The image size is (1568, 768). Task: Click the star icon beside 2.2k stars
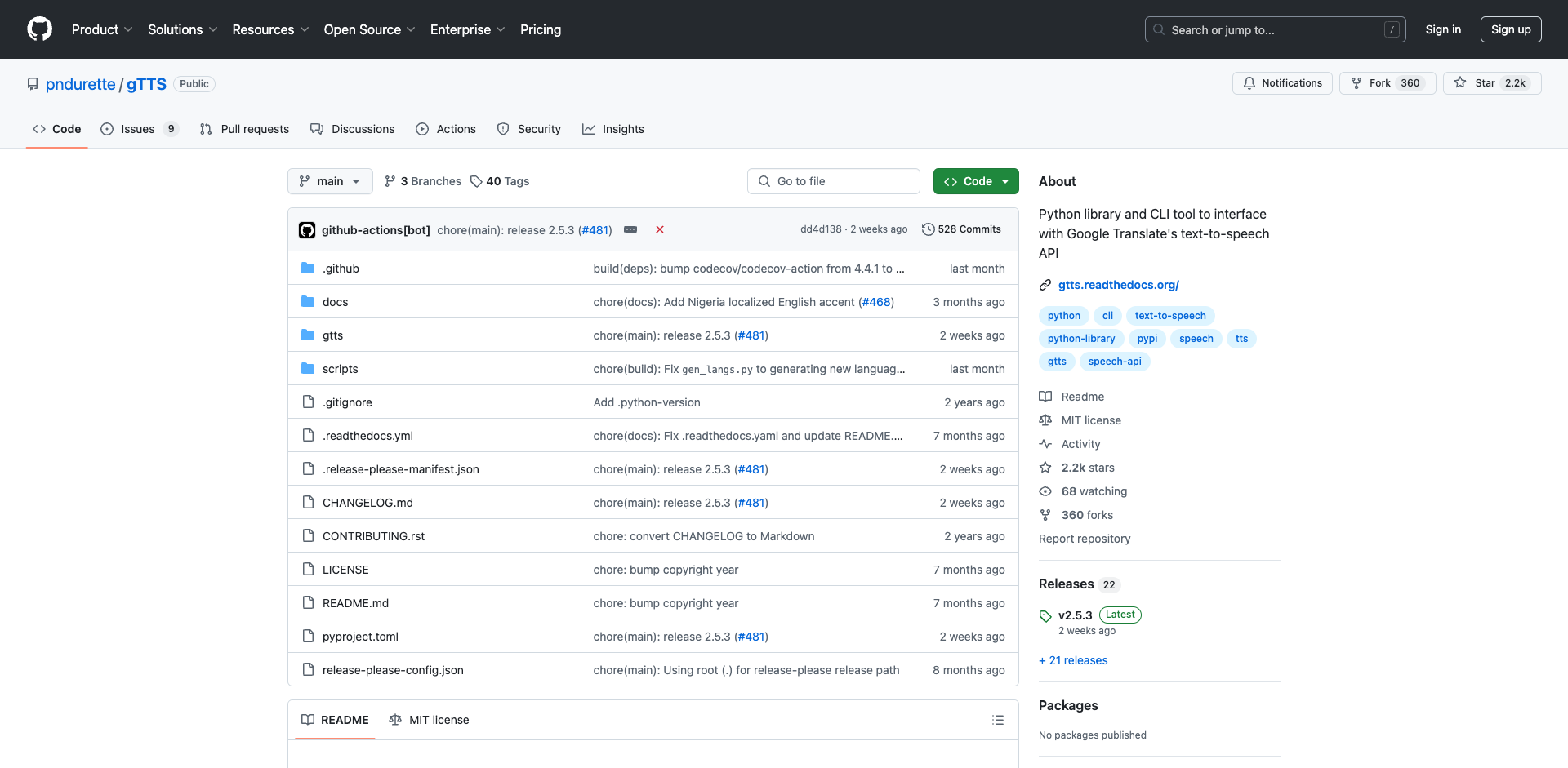click(x=1045, y=468)
